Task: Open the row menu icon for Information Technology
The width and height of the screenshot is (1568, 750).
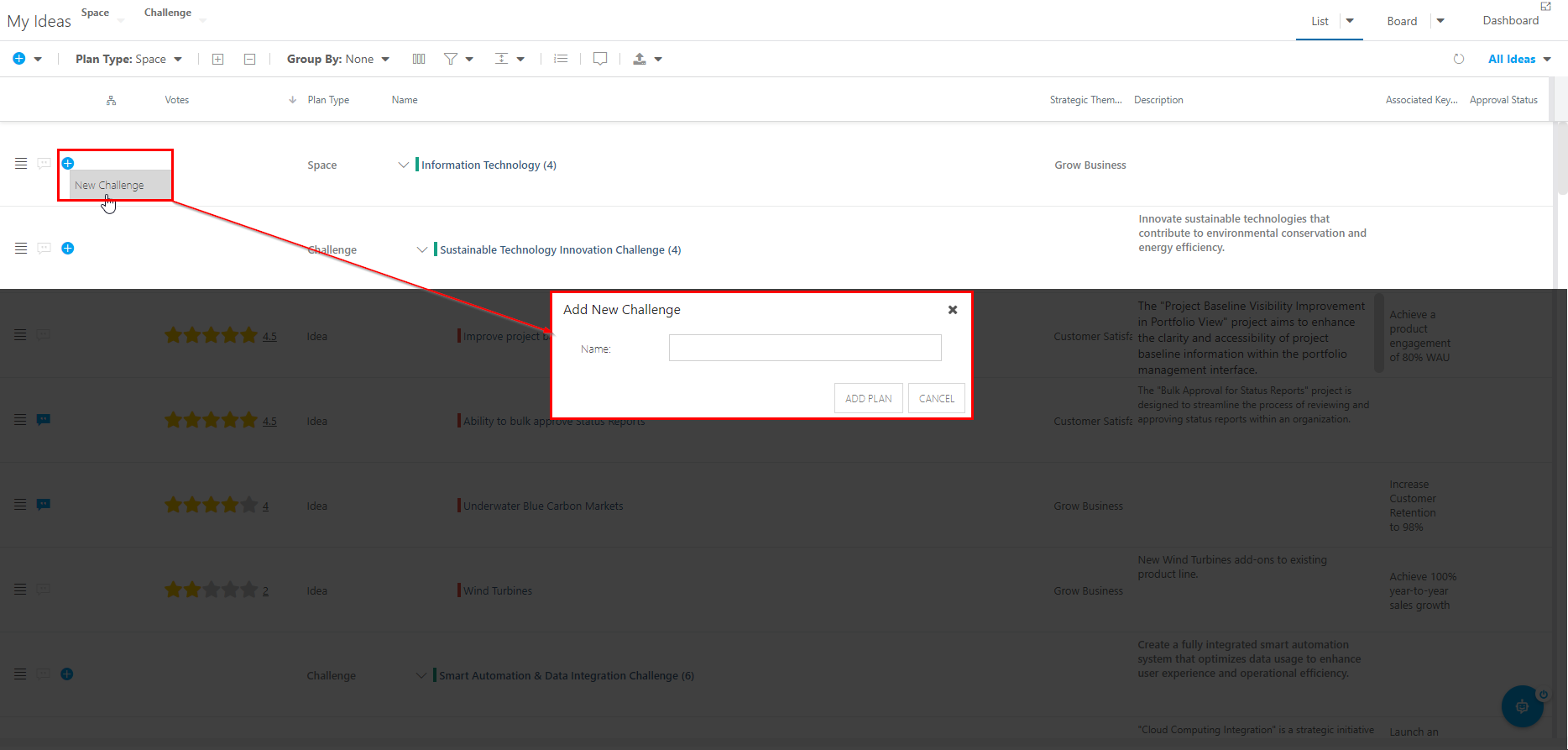Action: tap(21, 164)
